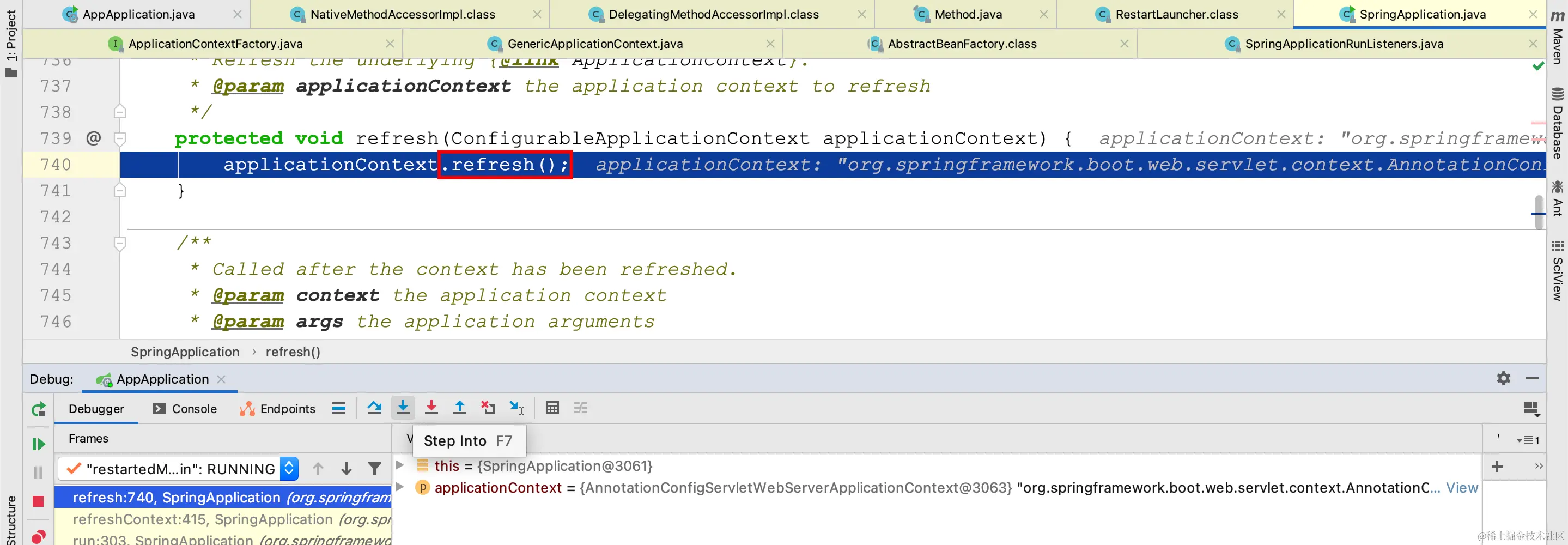Image resolution: width=1568 pixels, height=545 pixels.
Task: Open the Structure tool window
Action: (x=11, y=519)
